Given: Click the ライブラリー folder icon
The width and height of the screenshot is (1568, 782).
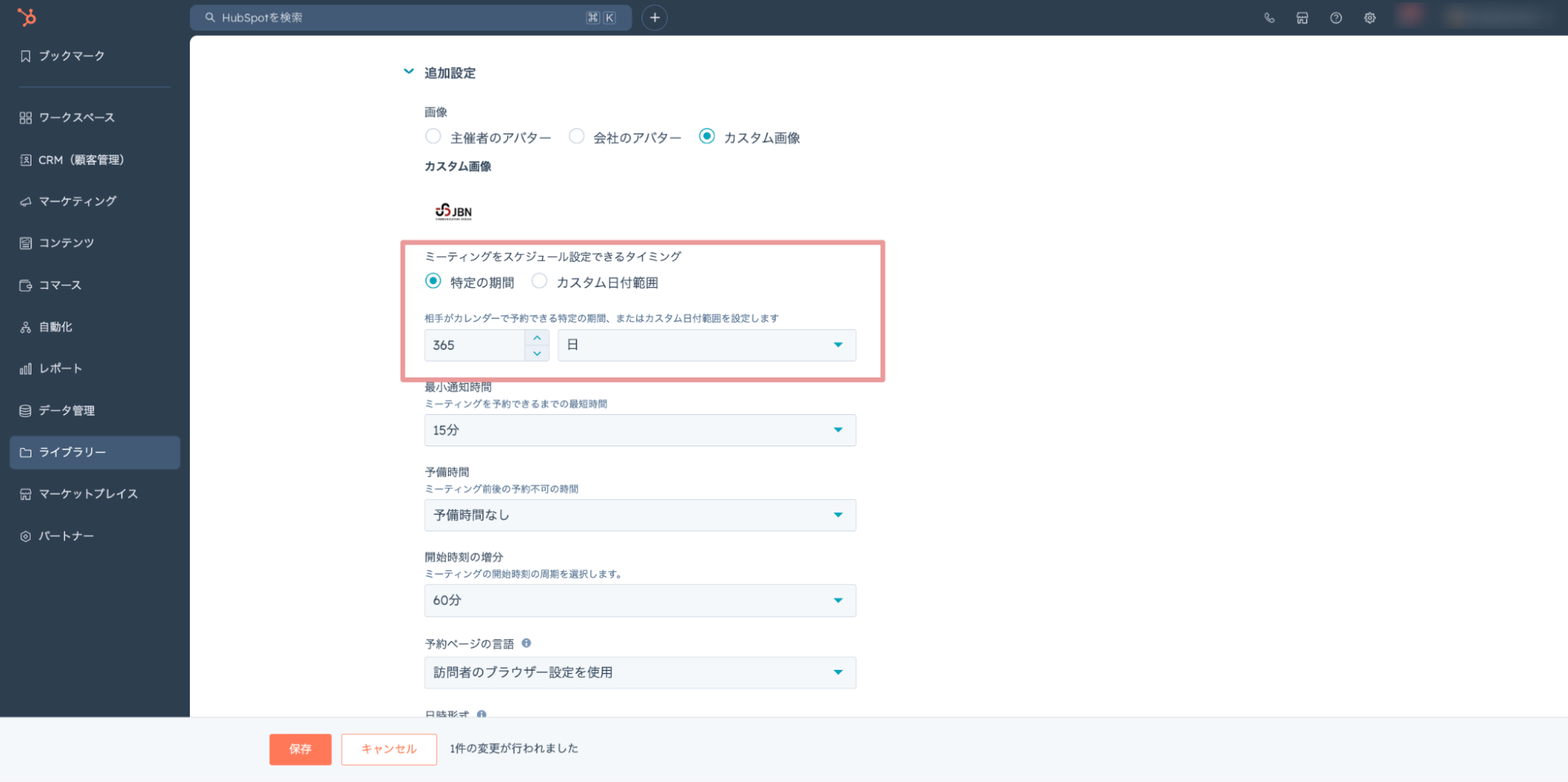Looking at the screenshot, I should point(26,453).
